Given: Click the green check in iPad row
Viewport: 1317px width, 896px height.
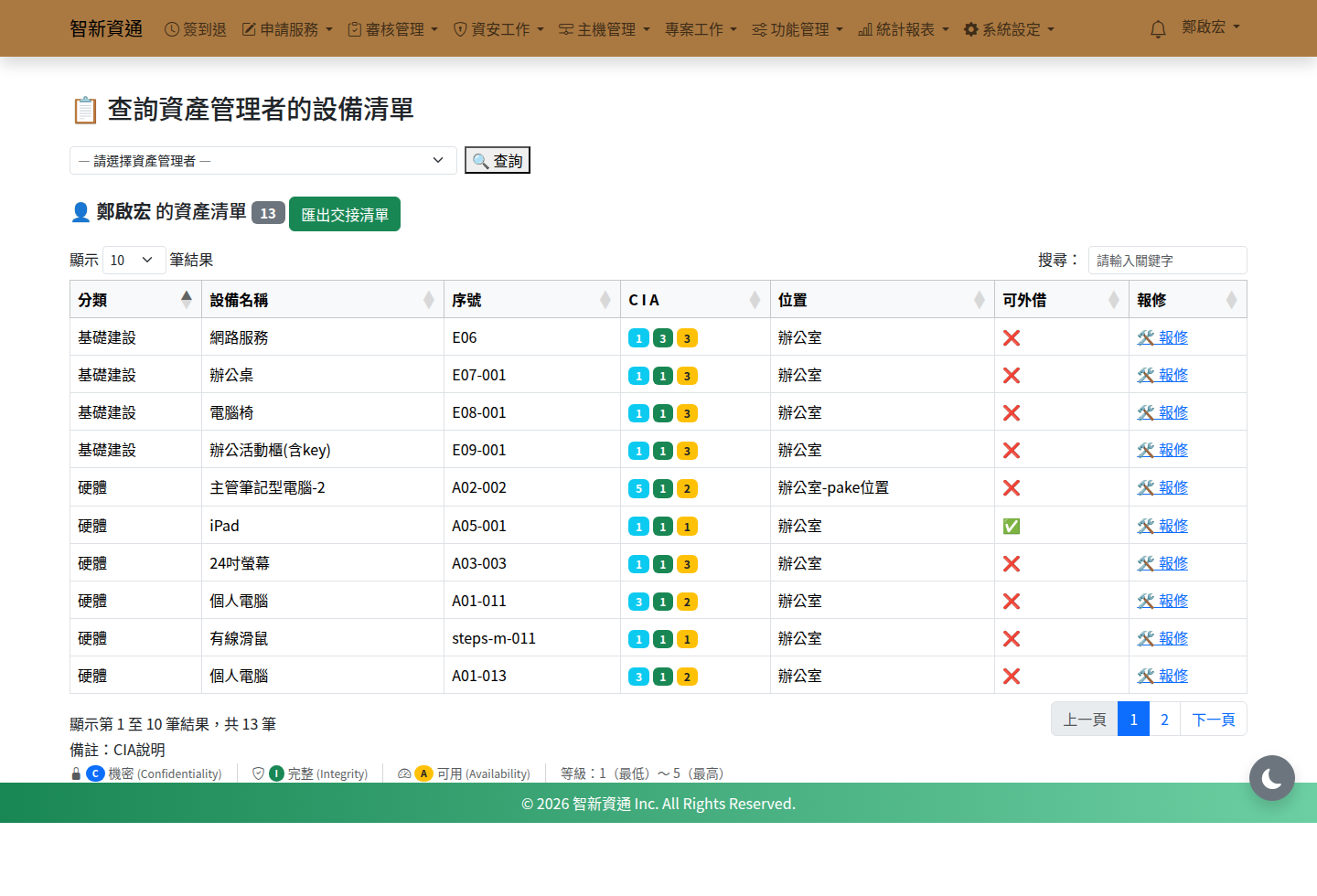Looking at the screenshot, I should point(1012,527).
